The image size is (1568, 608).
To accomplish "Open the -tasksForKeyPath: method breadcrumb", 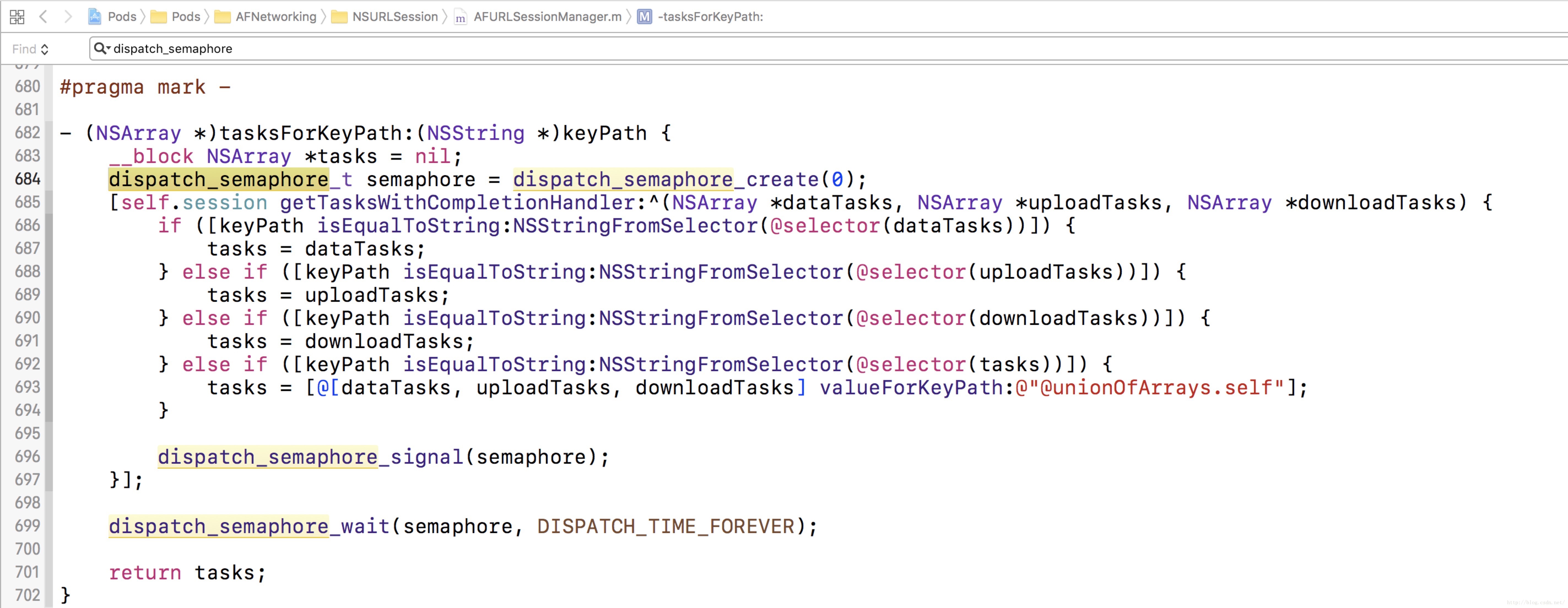I will [710, 17].
